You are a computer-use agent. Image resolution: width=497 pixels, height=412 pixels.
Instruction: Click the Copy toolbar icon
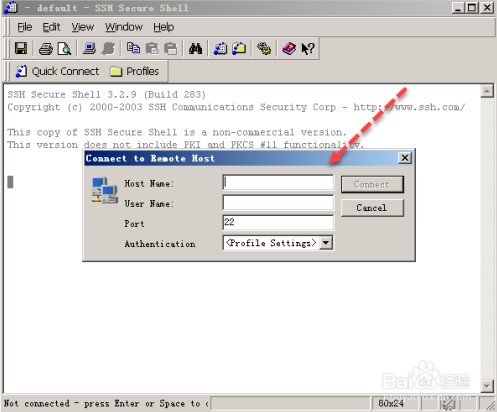(x=133, y=49)
